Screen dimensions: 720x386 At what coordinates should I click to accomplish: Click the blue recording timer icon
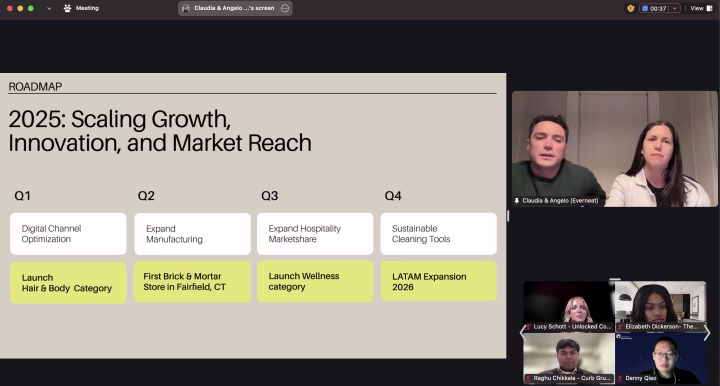(645, 8)
